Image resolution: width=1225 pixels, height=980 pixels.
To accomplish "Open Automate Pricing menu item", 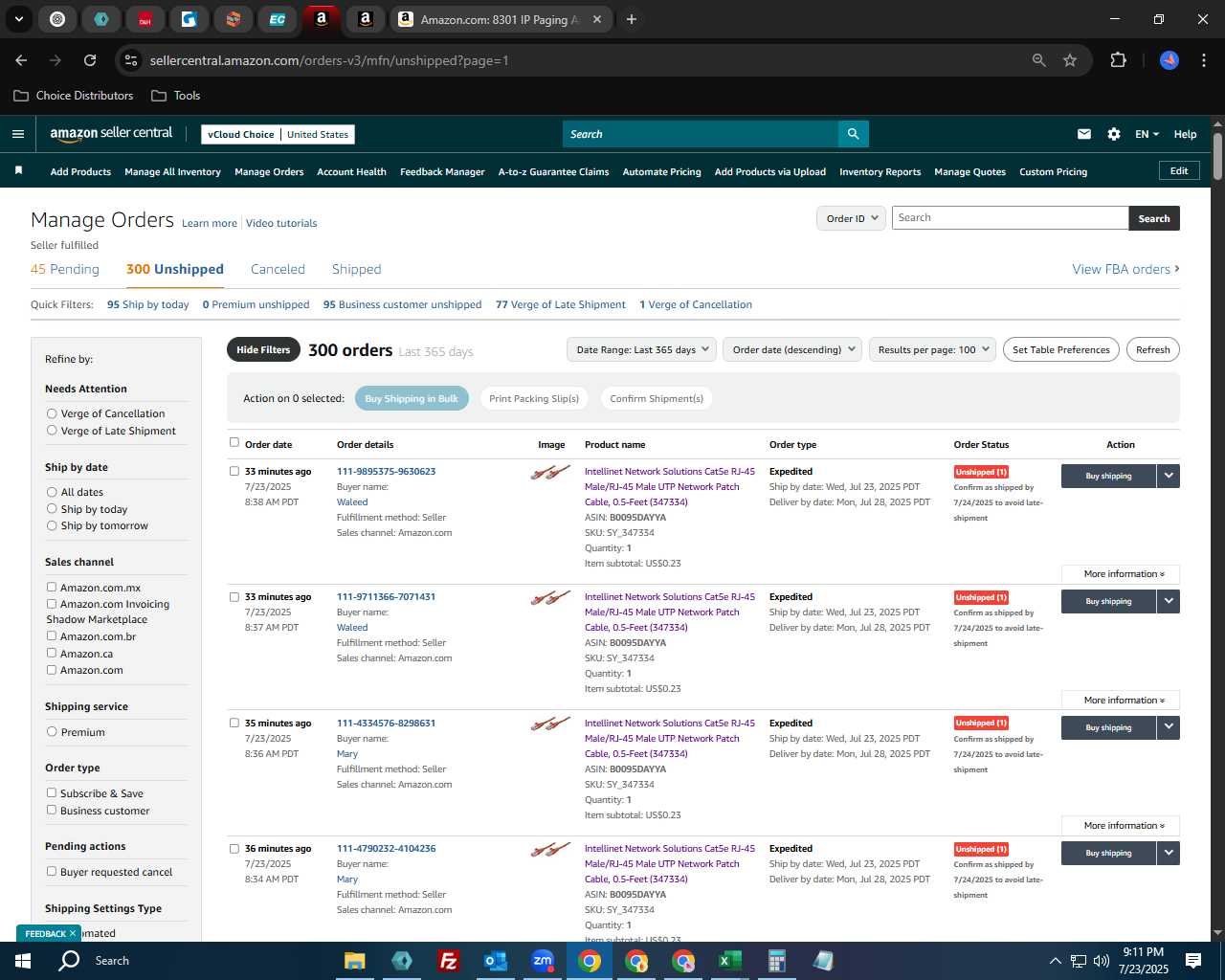I will coord(661,172).
